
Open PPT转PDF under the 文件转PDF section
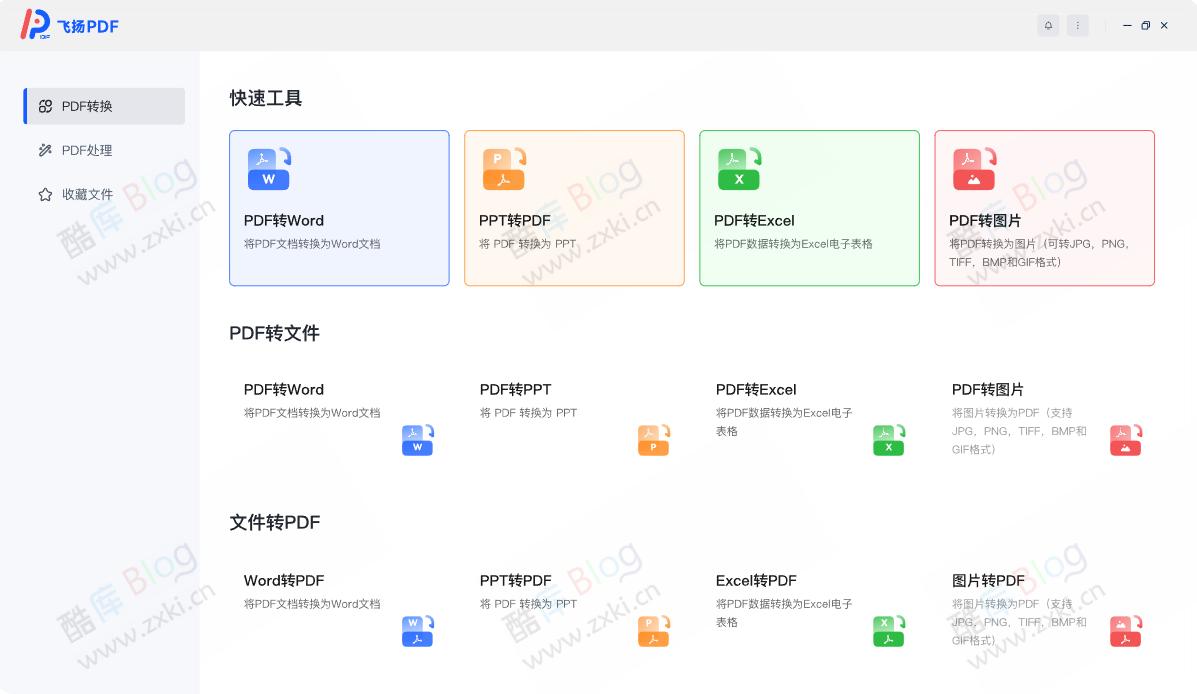pos(516,580)
